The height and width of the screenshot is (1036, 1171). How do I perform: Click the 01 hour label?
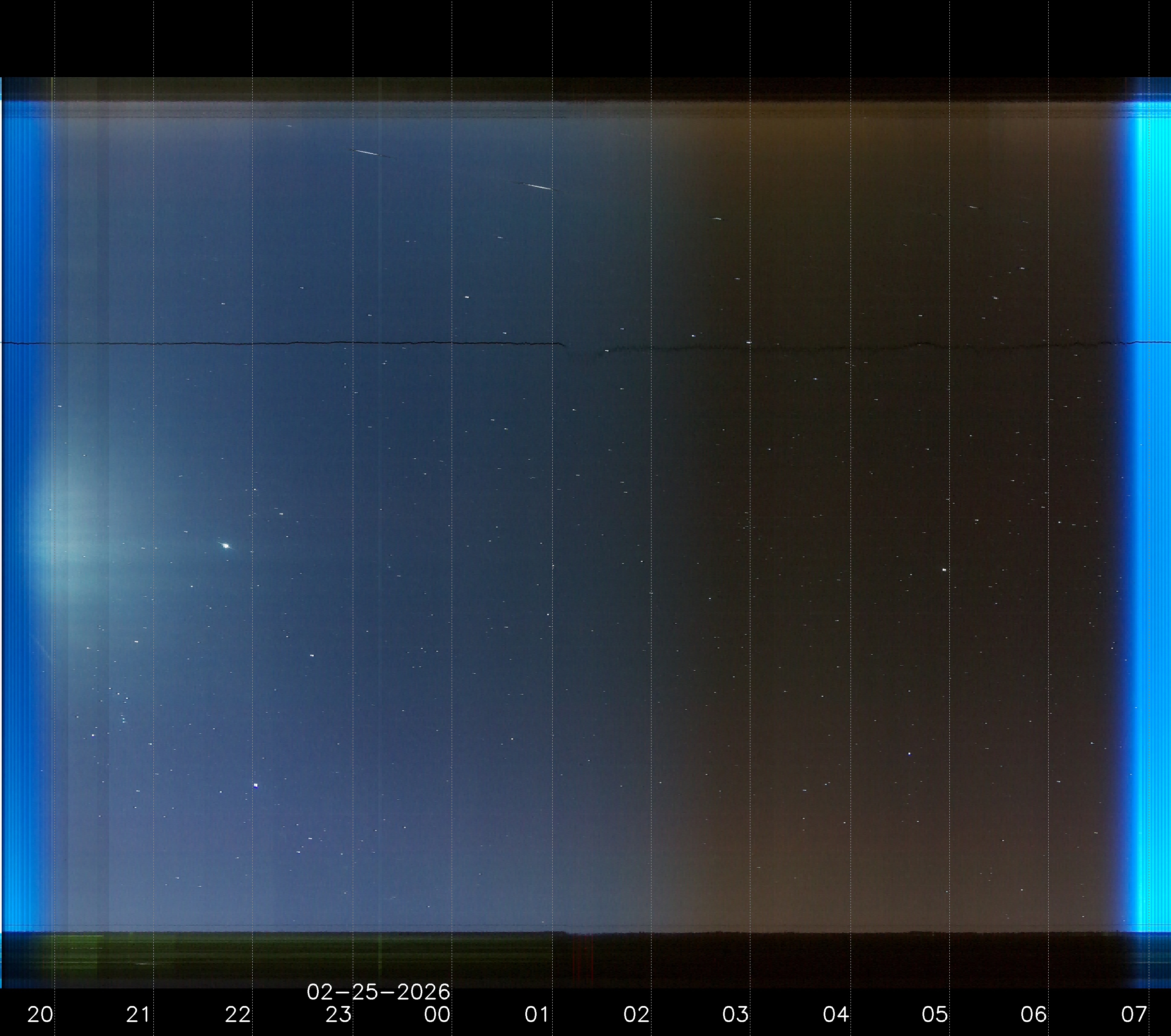537,1015
